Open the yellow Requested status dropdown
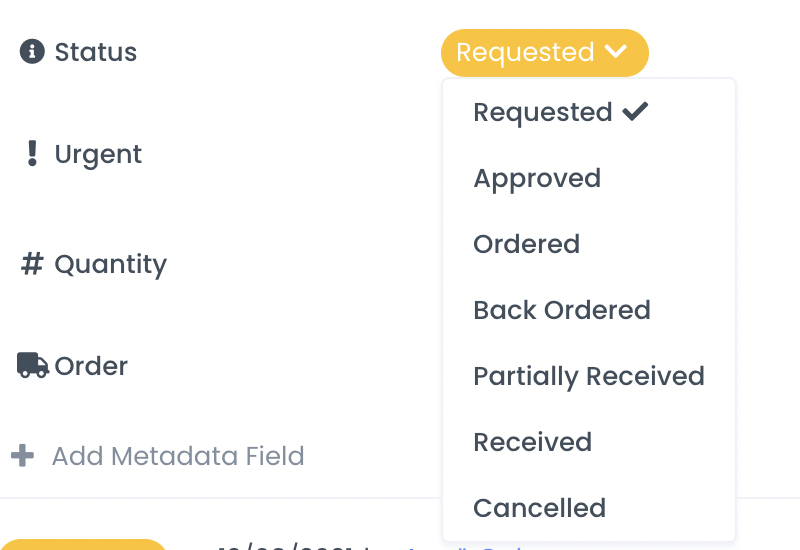This screenshot has width=800, height=550. pos(525,52)
